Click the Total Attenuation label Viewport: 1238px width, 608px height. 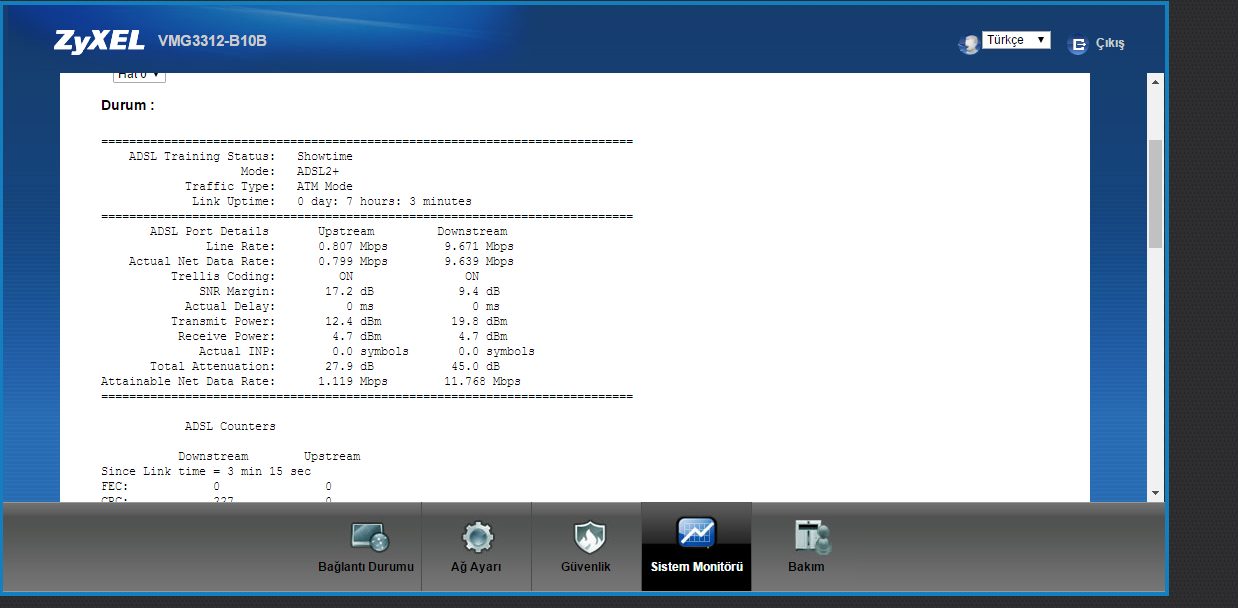click(212, 366)
